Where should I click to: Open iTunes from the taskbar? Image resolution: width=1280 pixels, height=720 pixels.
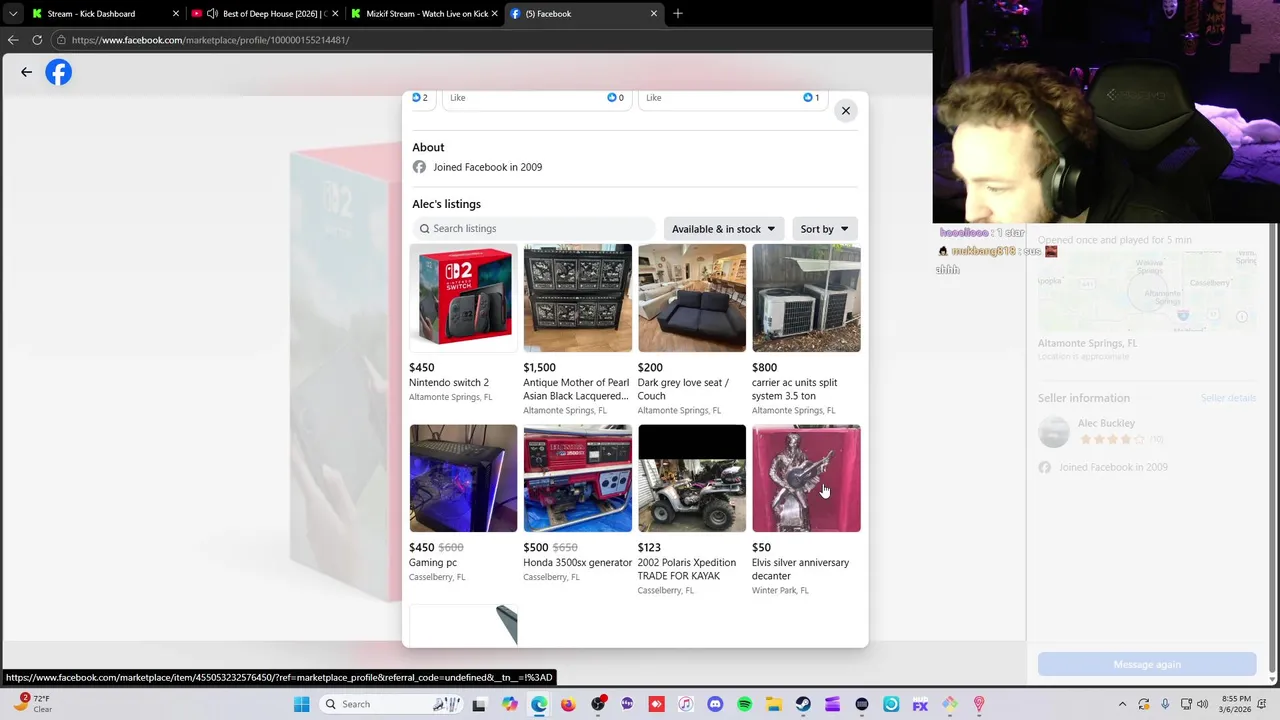pyautogui.click(x=685, y=704)
